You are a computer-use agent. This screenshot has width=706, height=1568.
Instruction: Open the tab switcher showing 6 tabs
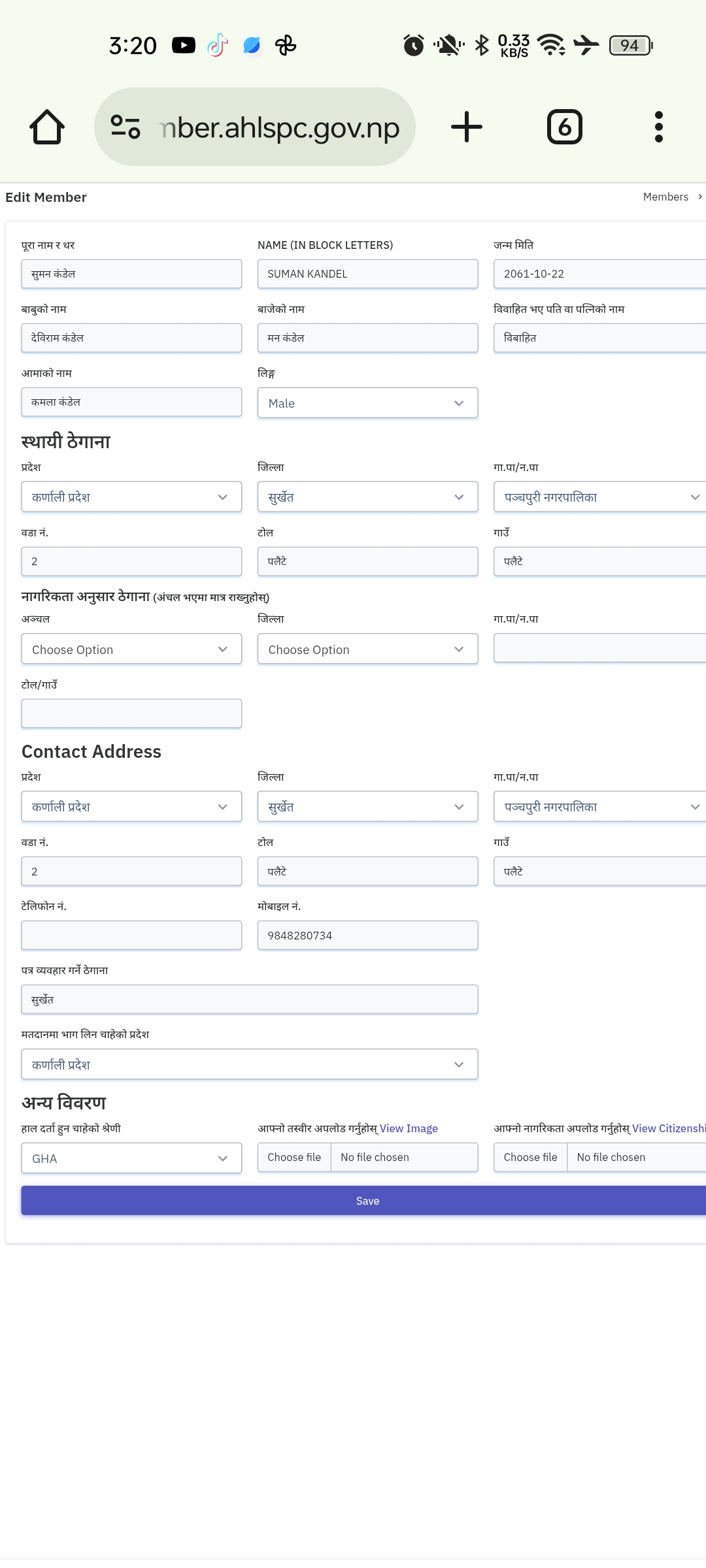pos(565,127)
